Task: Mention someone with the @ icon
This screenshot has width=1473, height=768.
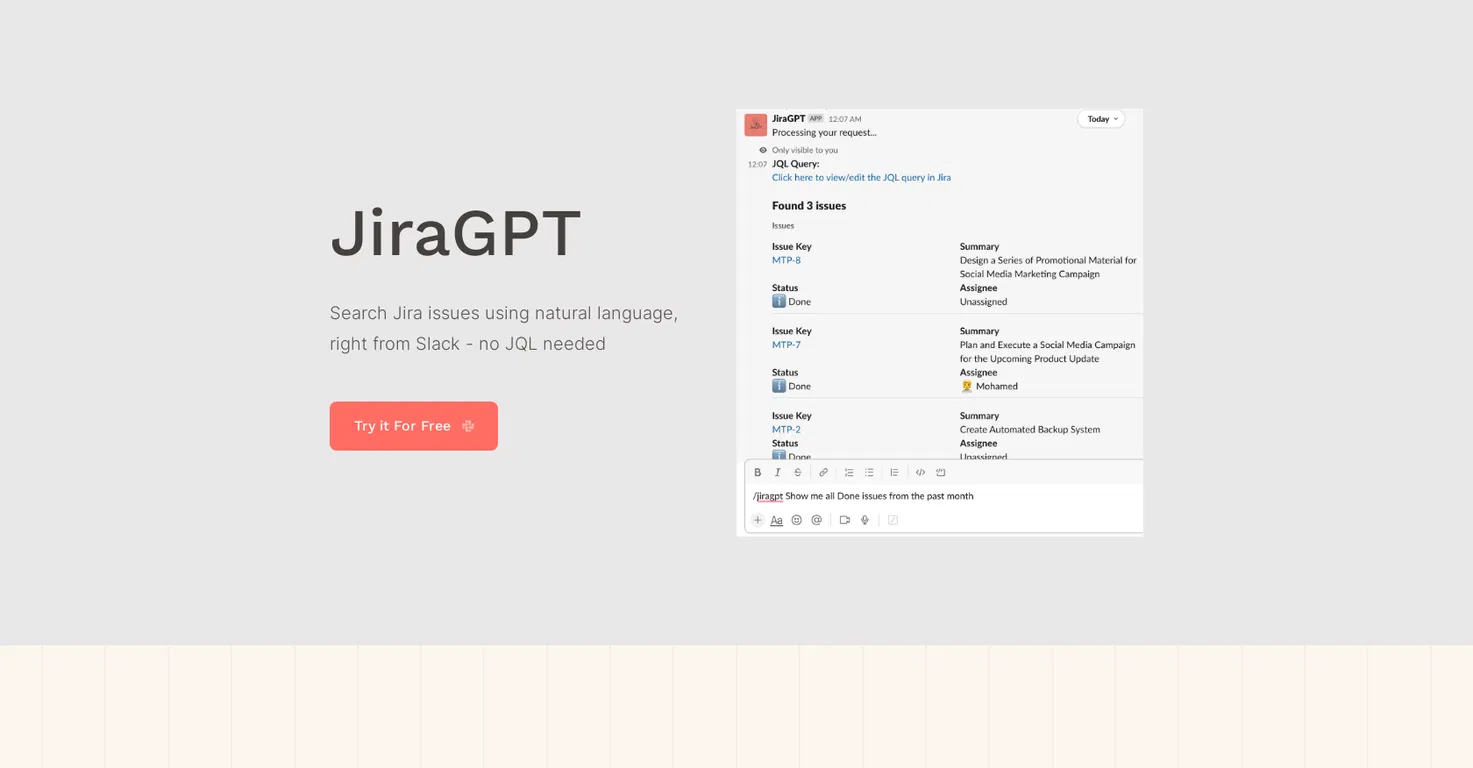Action: (816, 520)
